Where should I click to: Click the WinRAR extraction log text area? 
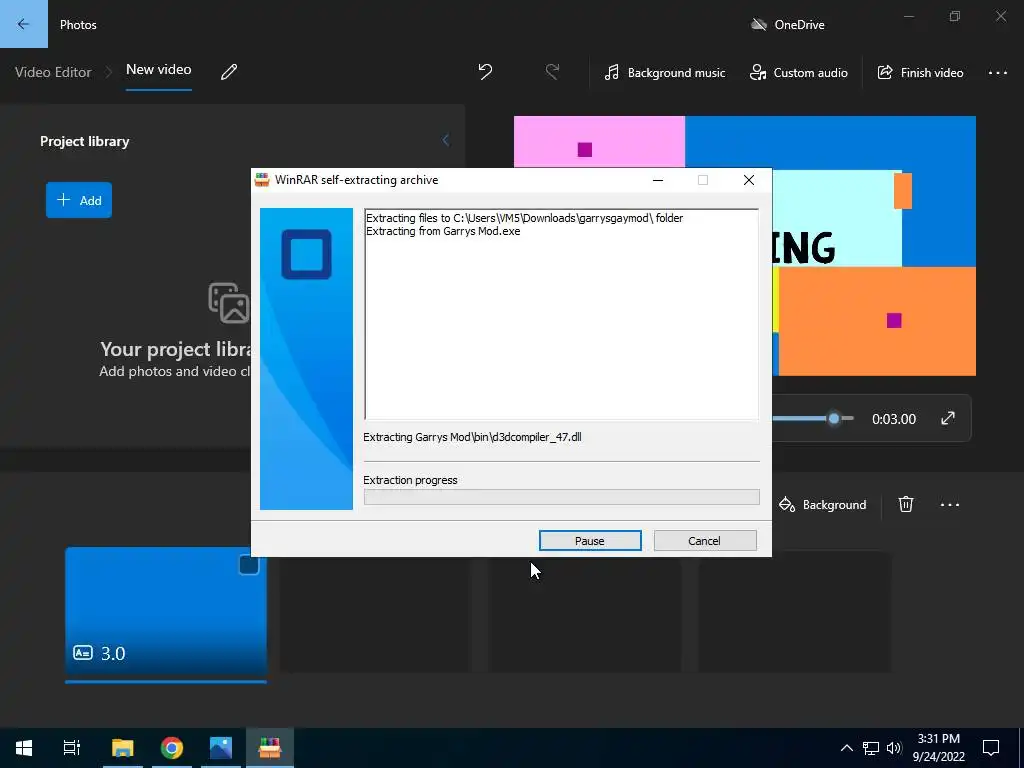click(561, 314)
